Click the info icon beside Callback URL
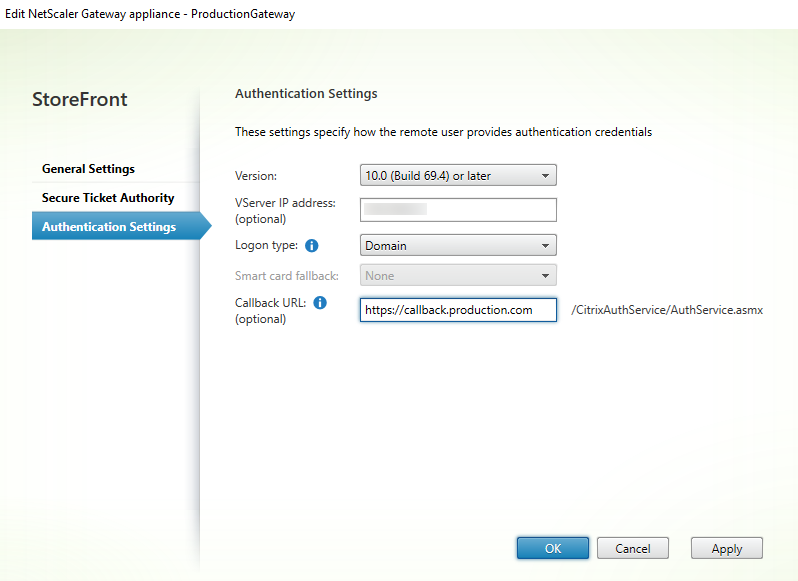This screenshot has height=581, width=798. click(320, 303)
